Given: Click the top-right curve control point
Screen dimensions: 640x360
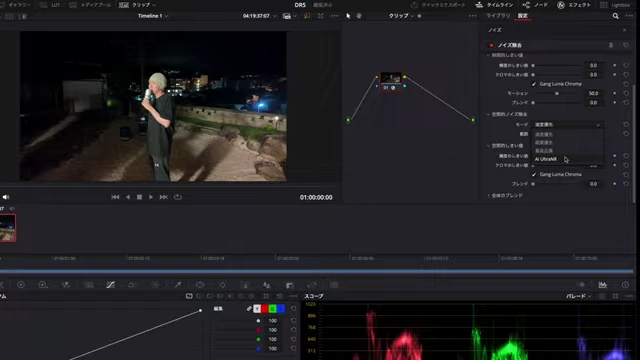Looking at the screenshot, I should click(x=200, y=311).
